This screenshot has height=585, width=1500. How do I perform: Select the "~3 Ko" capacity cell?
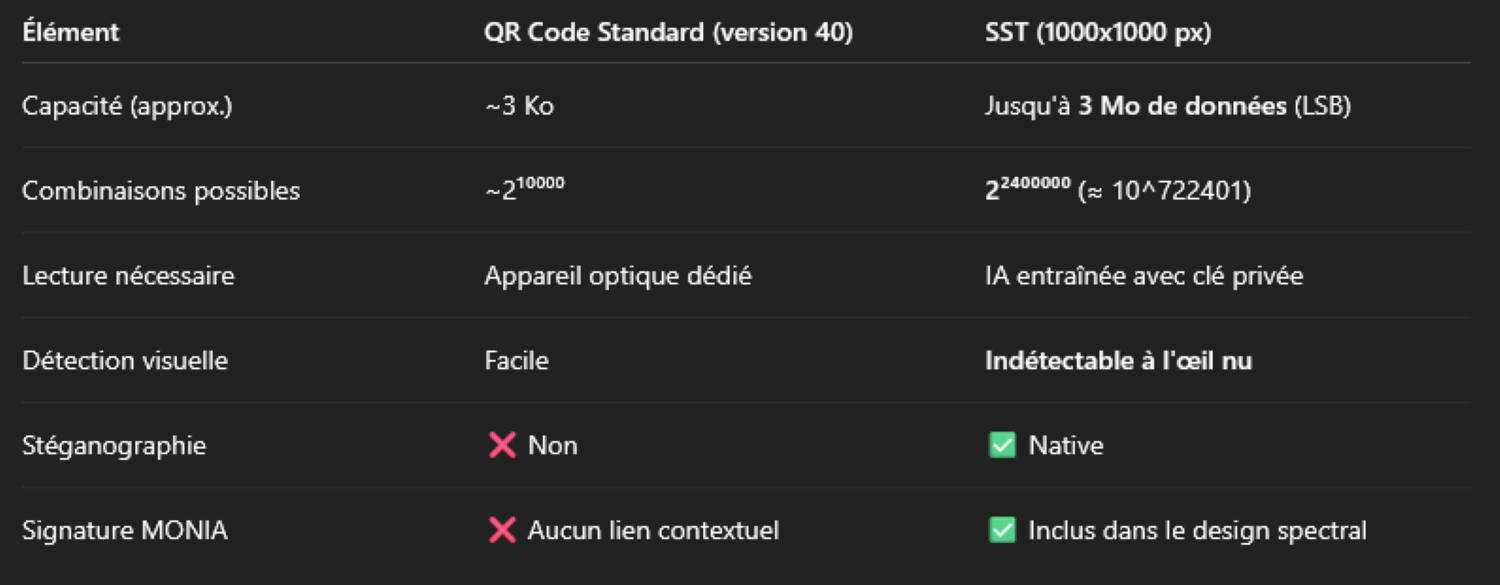click(519, 105)
